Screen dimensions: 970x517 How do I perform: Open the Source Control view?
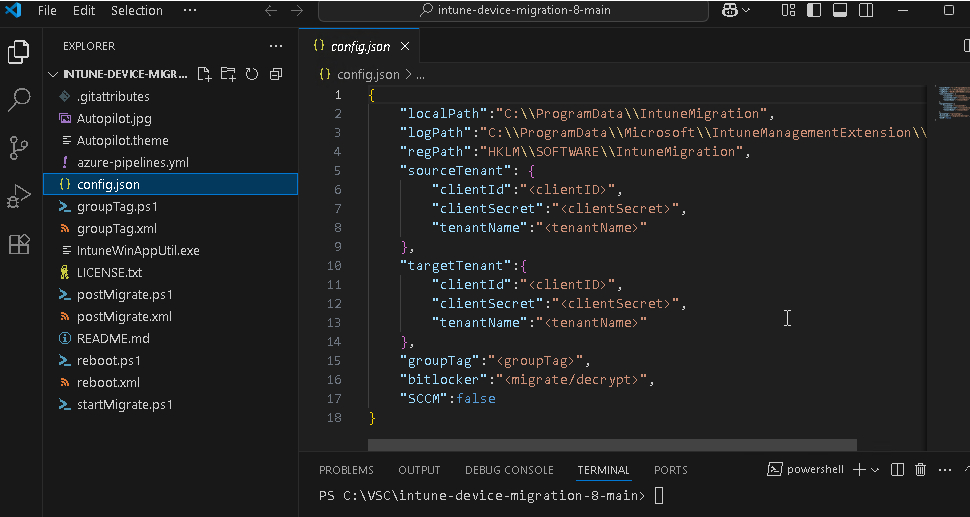[19, 148]
